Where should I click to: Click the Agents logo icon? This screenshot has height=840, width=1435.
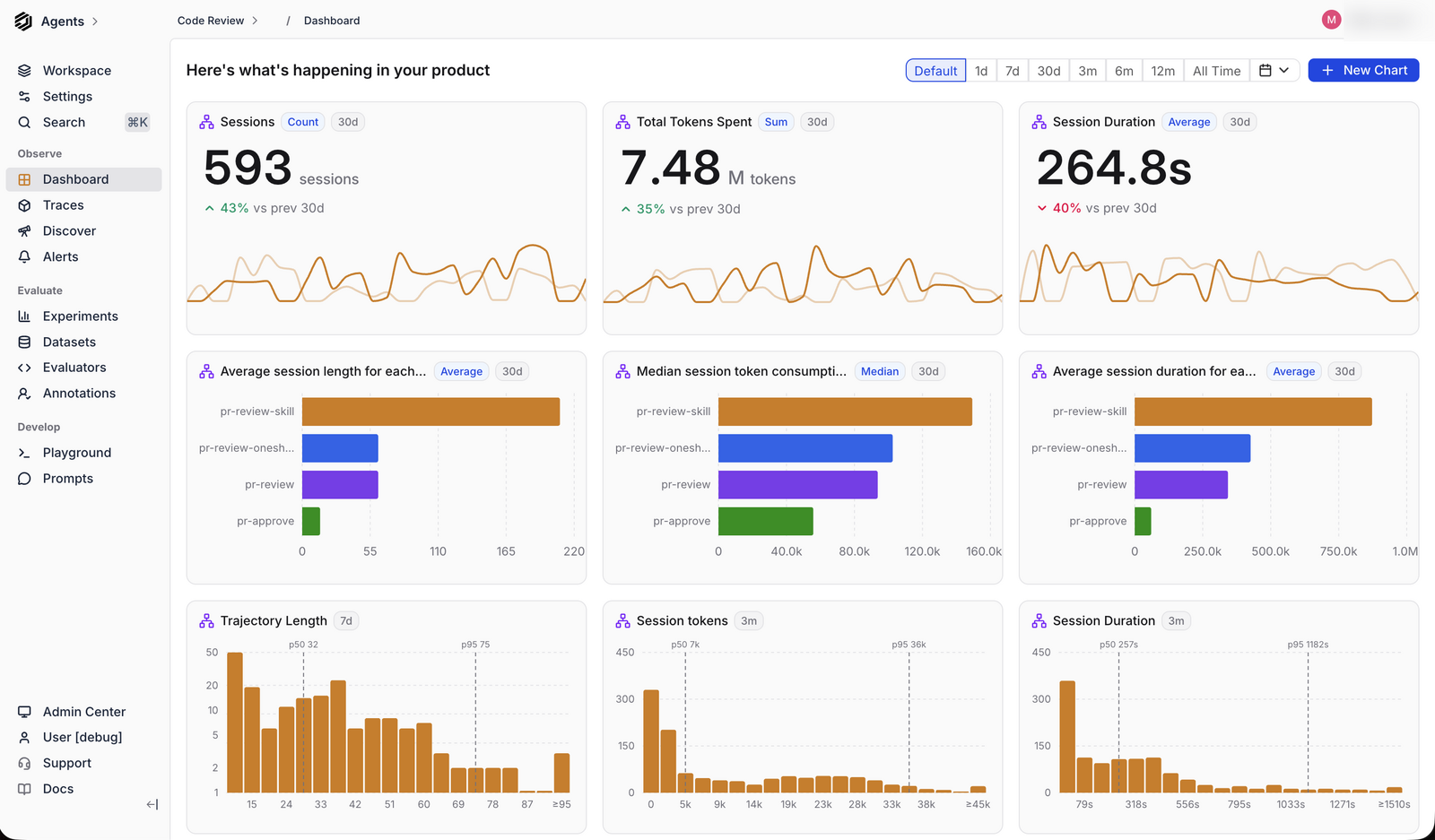(23, 21)
